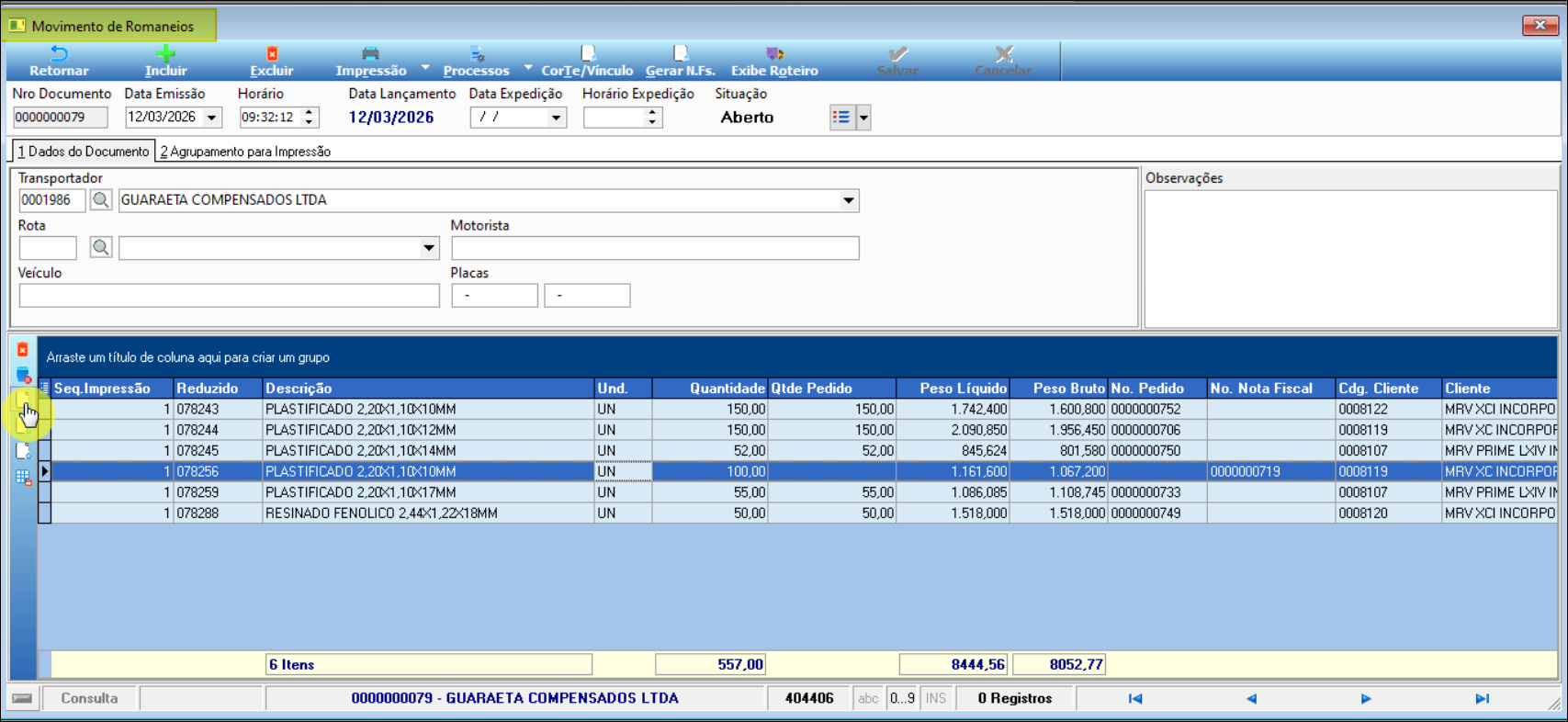Expand the Transportador name combo box
The width and height of the screenshot is (1568, 722).
pyautogui.click(x=848, y=200)
